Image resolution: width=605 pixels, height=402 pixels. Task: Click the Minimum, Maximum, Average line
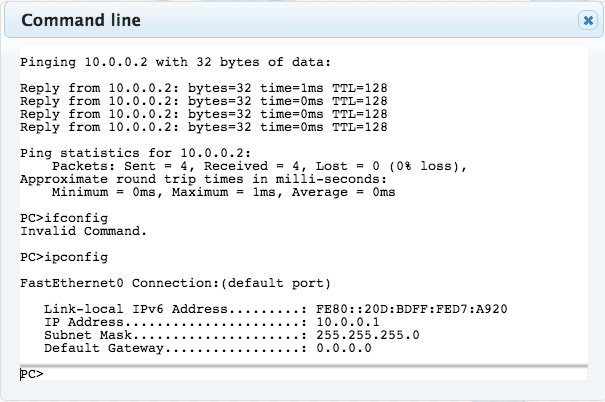224,192
